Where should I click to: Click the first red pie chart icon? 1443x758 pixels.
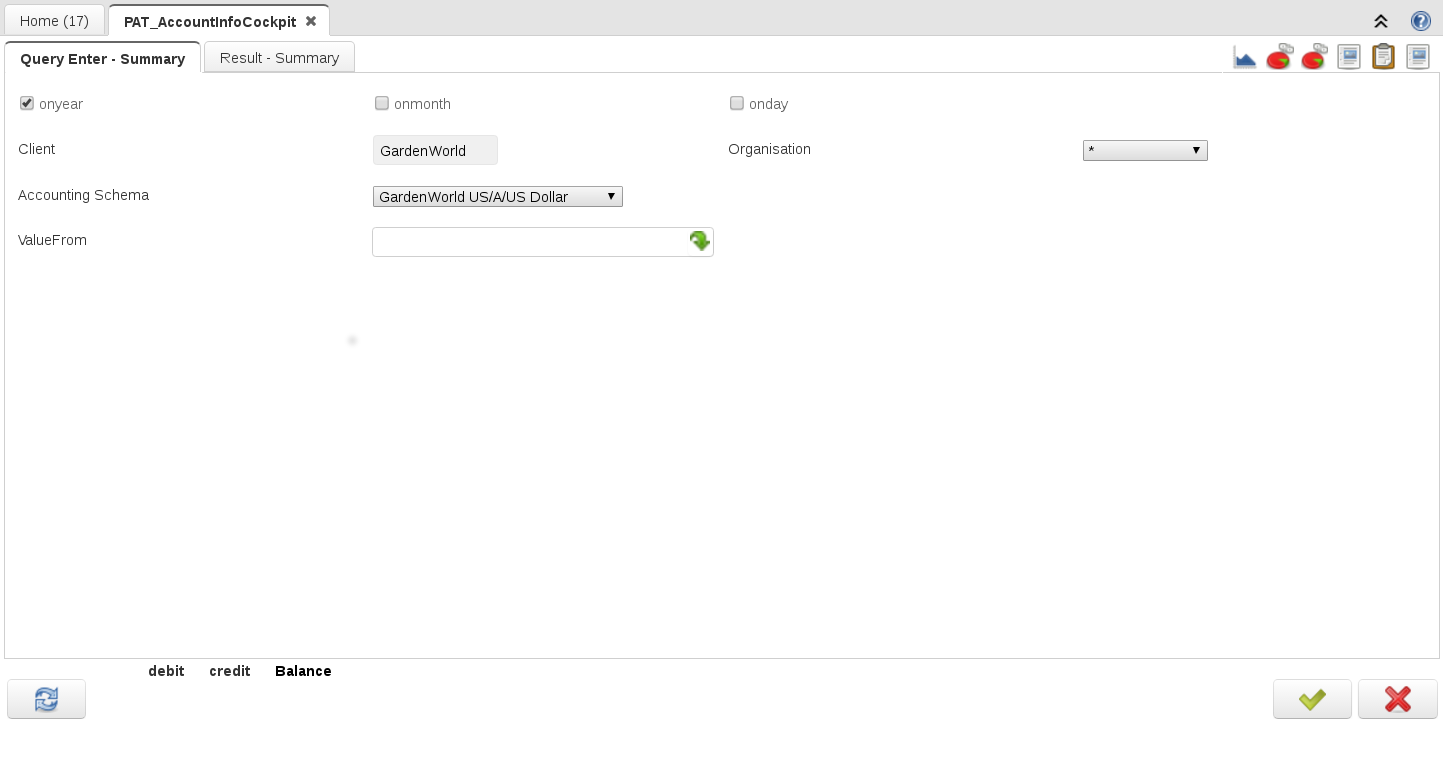pyautogui.click(x=1279, y=58)
